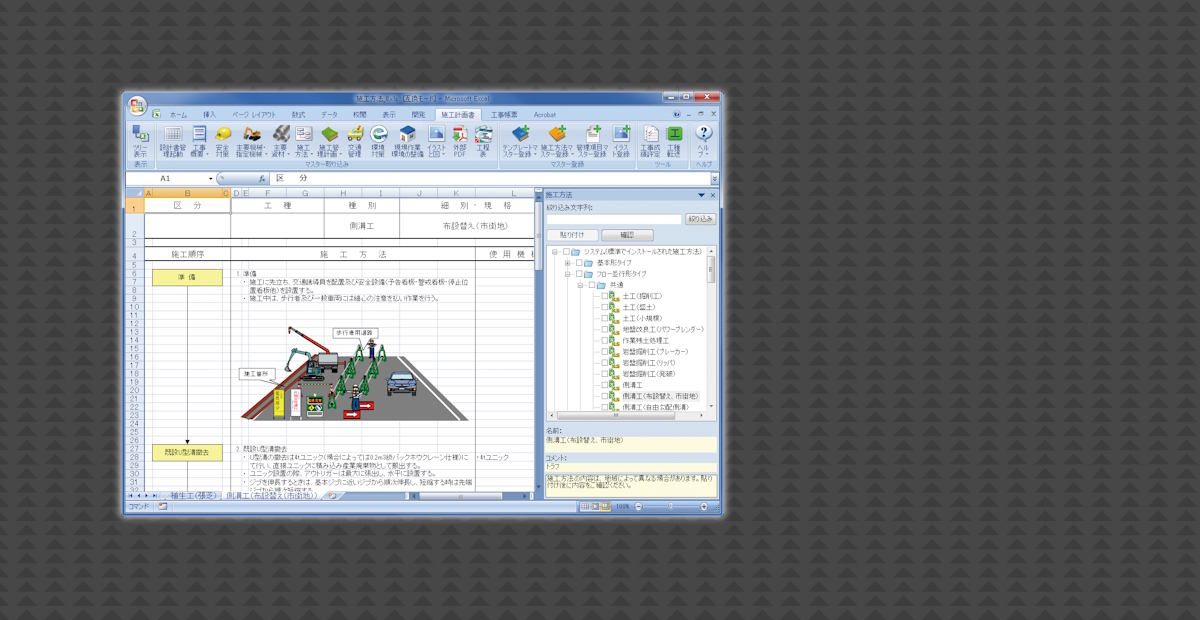Click the Office button orb
Image resolution: width=1200 pixels, height=620 pixels.
137,105
